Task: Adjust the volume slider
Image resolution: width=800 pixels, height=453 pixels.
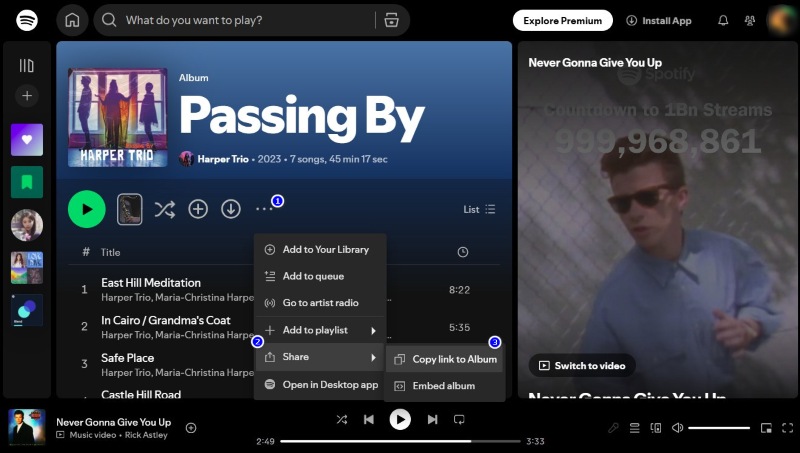Action: pyautogui.click(x=719, y=428)
